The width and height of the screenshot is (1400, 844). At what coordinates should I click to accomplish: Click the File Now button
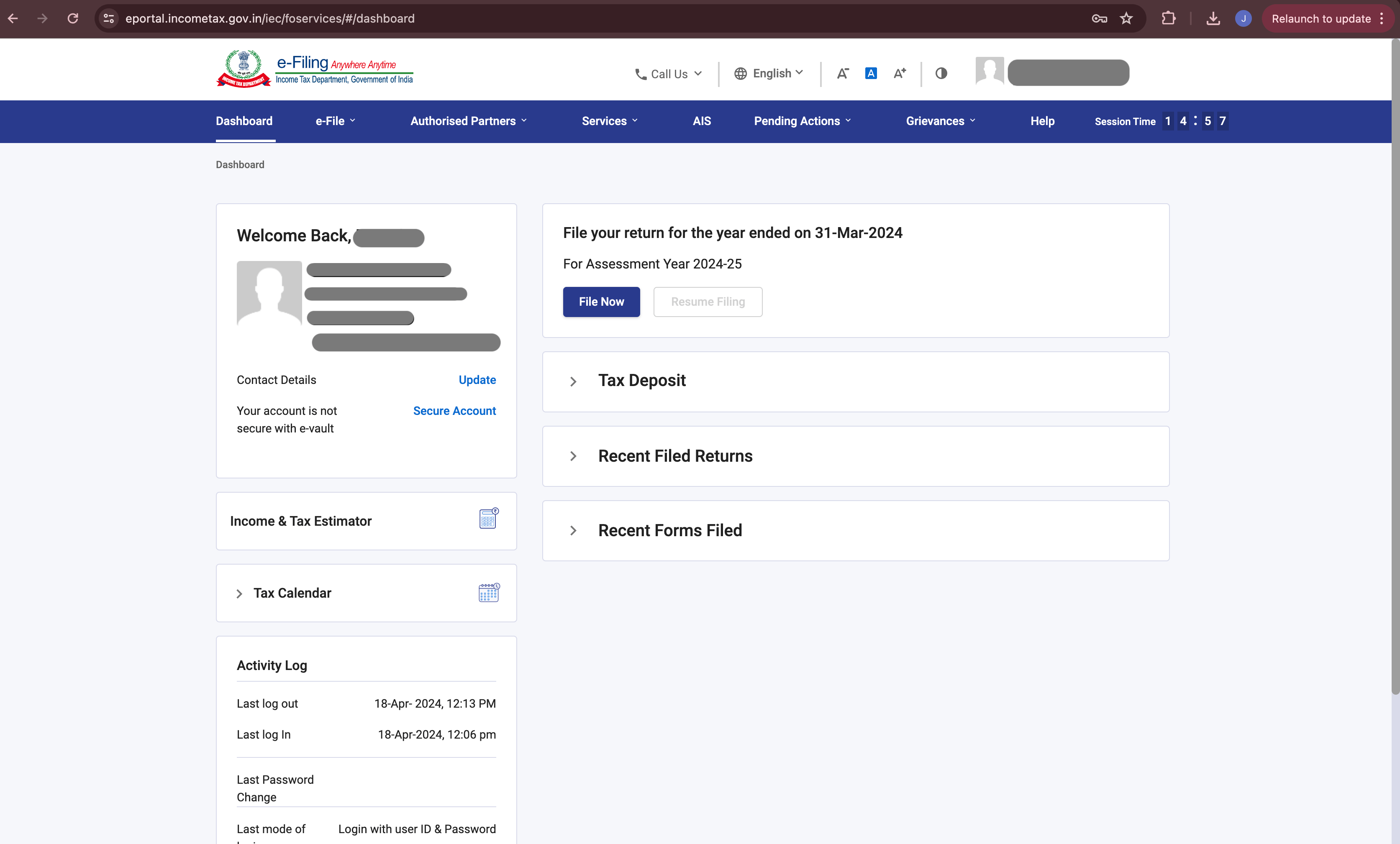pyautogui.click(x=601, y=301)
